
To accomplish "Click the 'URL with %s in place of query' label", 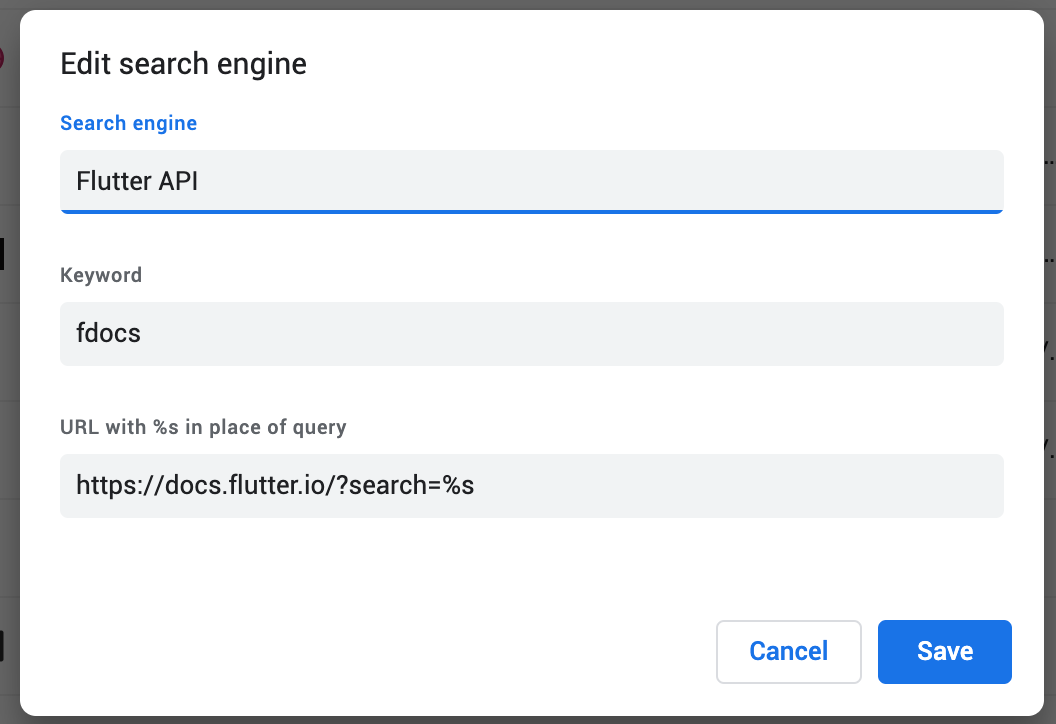I will [x=203, y=427].
